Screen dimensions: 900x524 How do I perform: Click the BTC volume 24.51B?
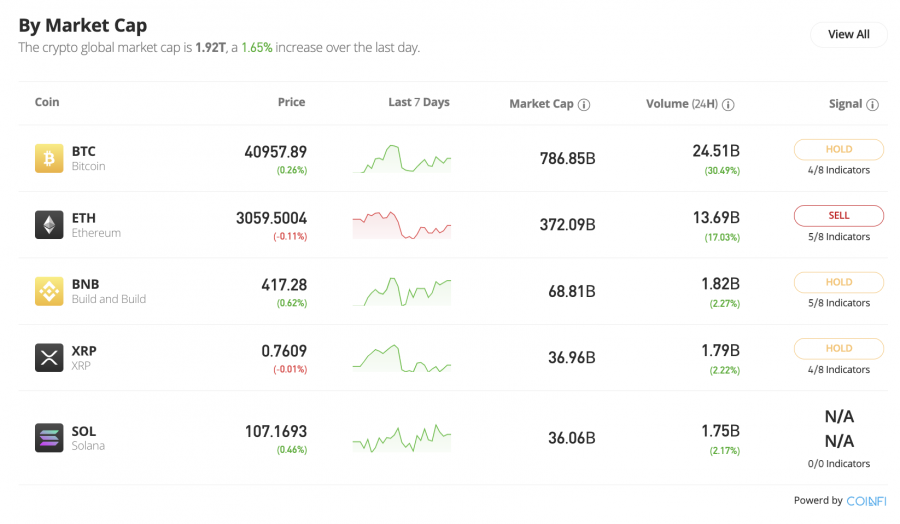pyautogui.click(x=716, y=152)
